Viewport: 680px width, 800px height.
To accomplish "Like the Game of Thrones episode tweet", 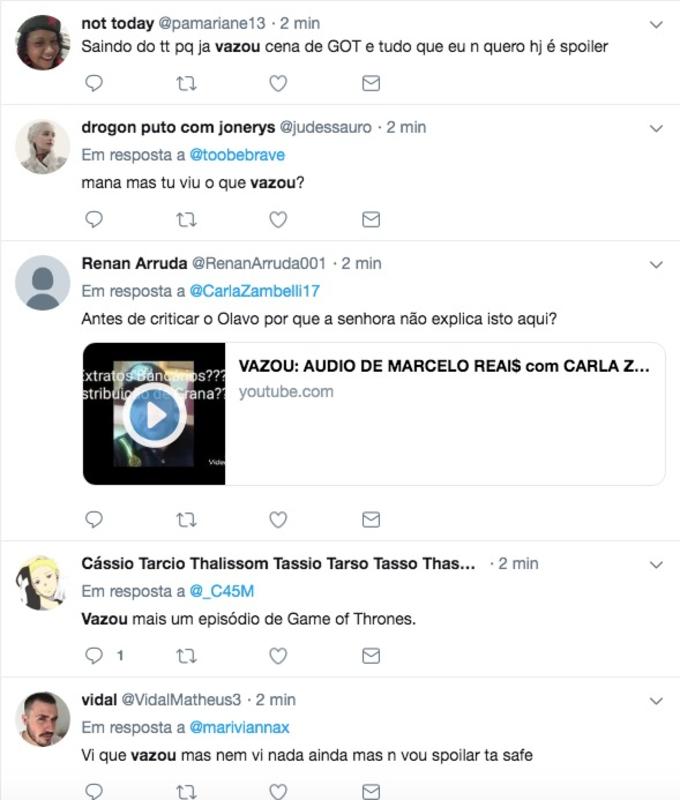I will tap(278, 656).
